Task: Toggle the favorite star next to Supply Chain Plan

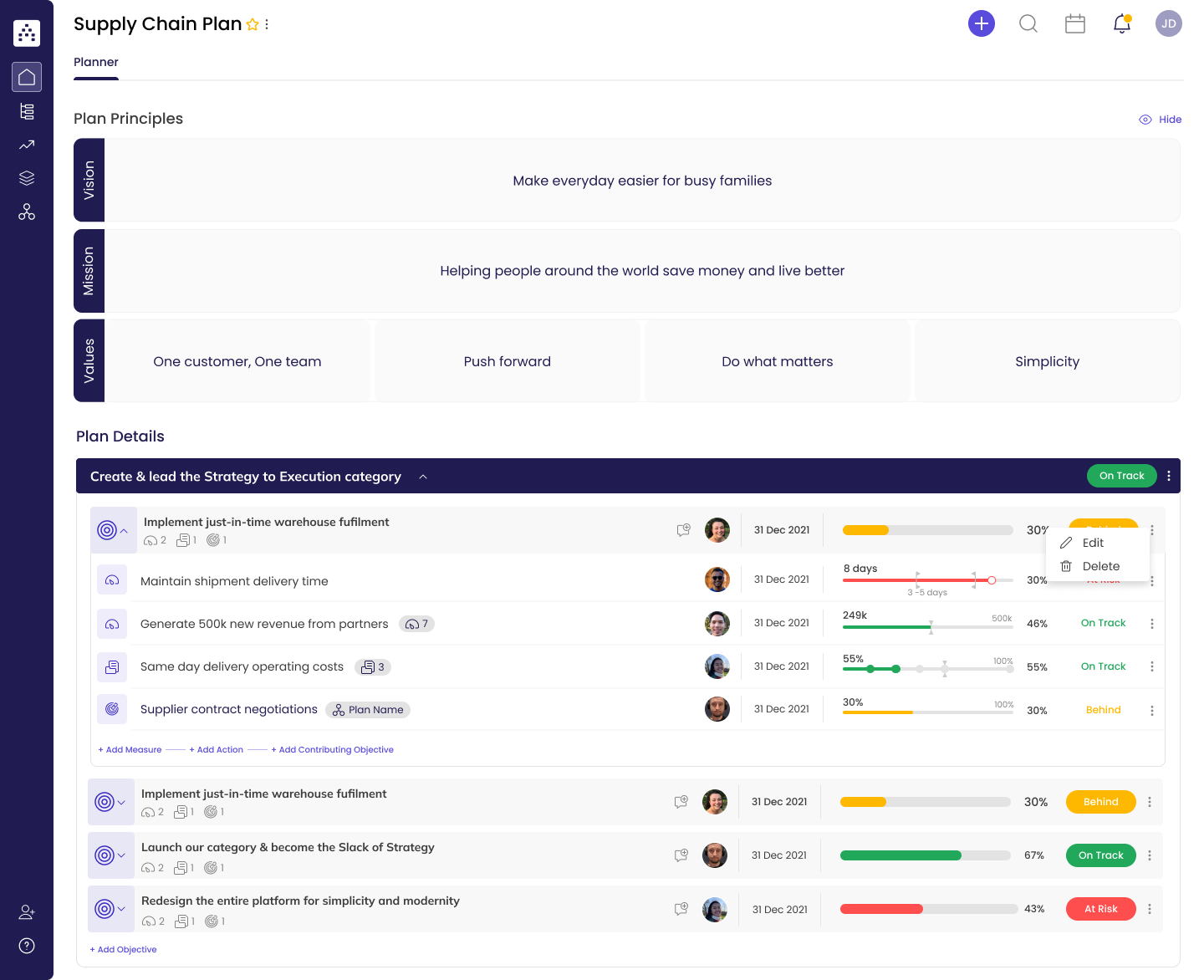Action: pos(253,24)
